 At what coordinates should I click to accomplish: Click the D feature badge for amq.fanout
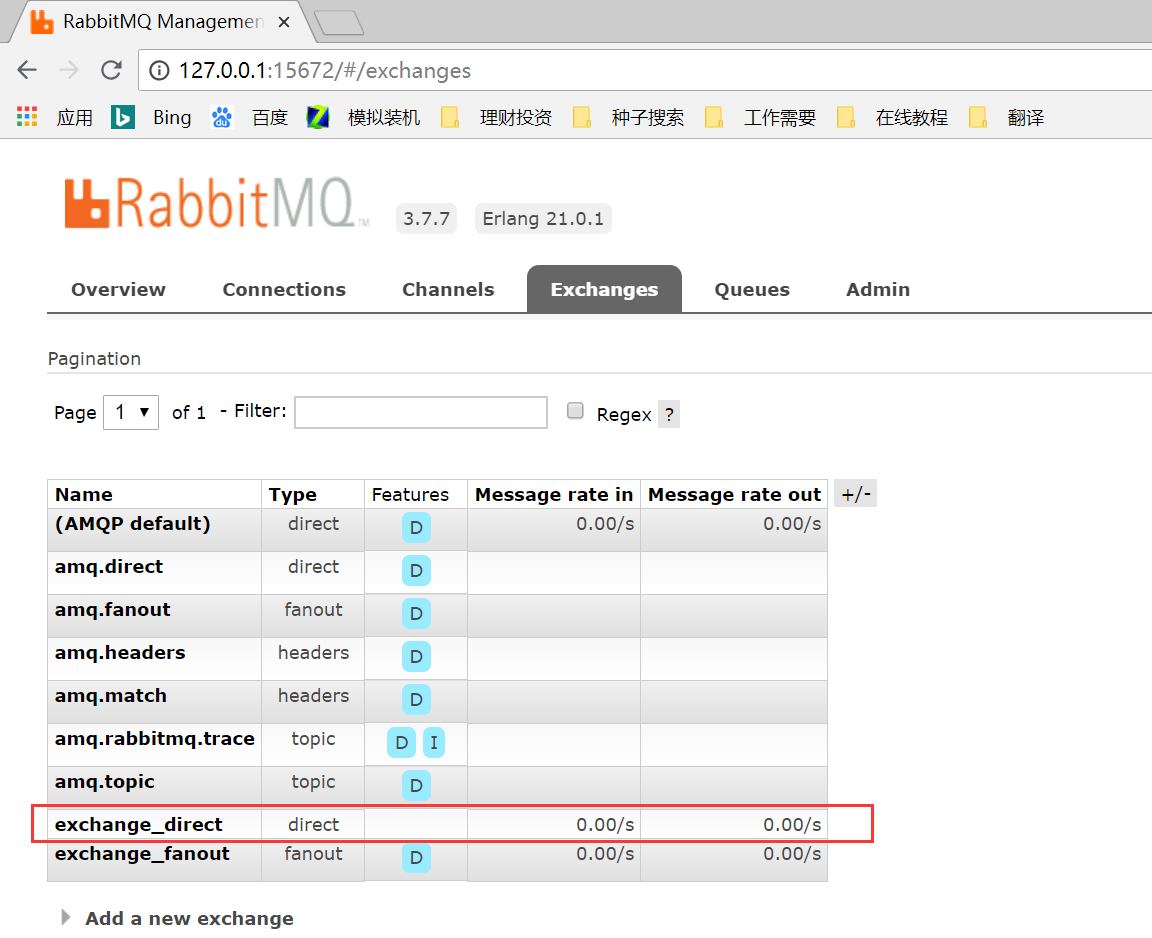pyautogui.click(x=416, y=613)
